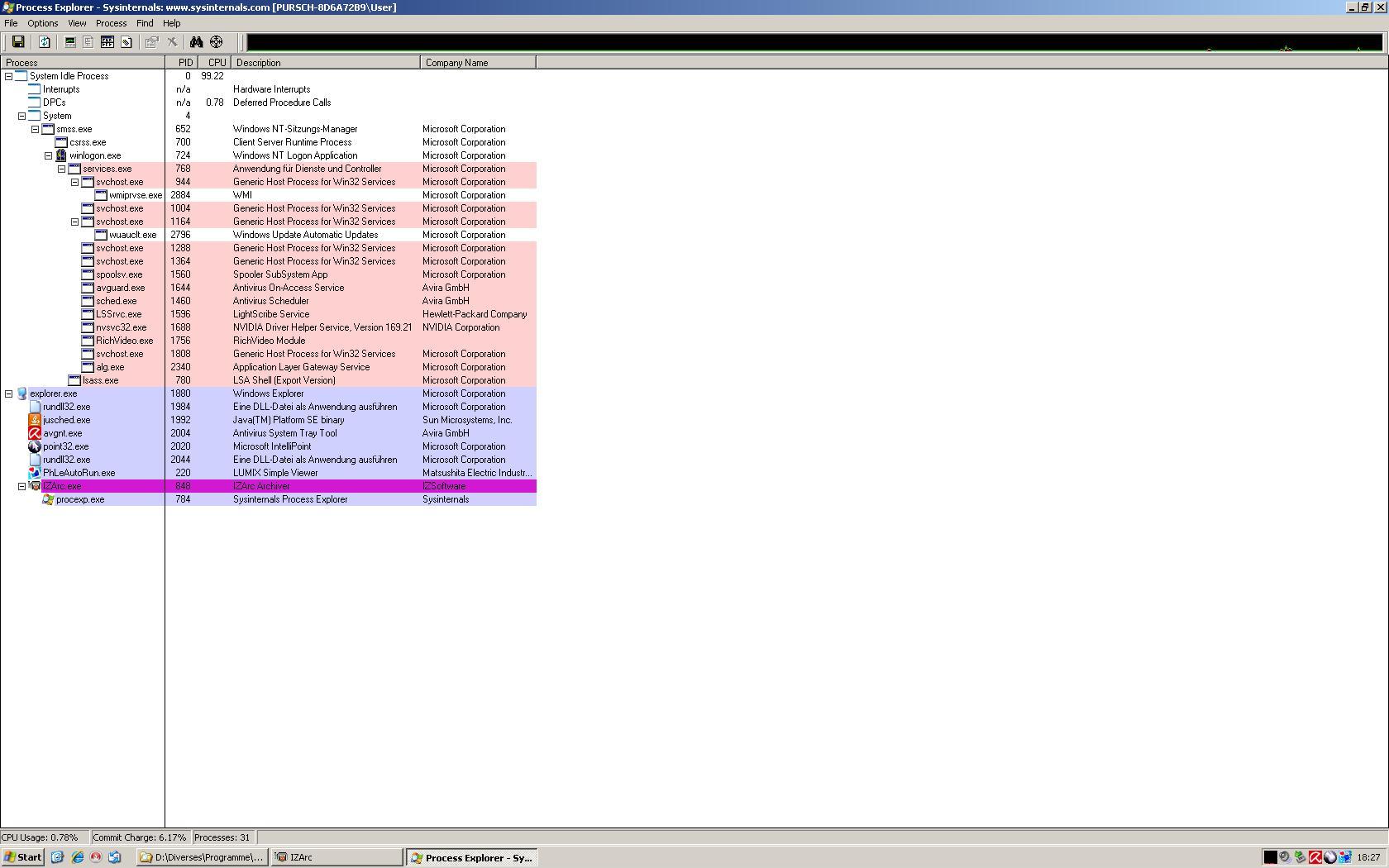1389x868 pixels.
Task: Click 'Commit Charge: 6.17%' status entry
Action: pyautogui.click(x=140, y=837)
